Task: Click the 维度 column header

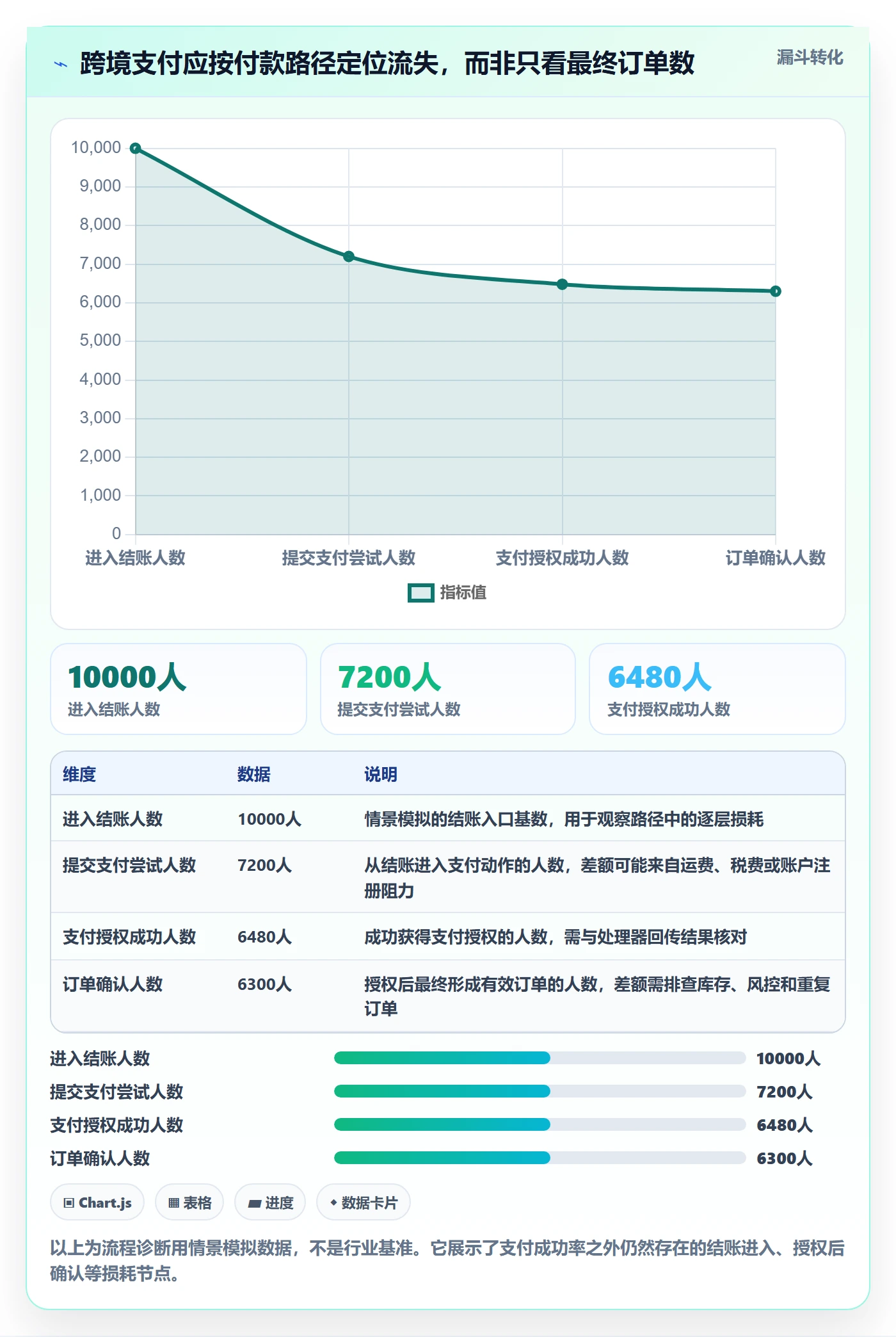Action: click(79, 774)
